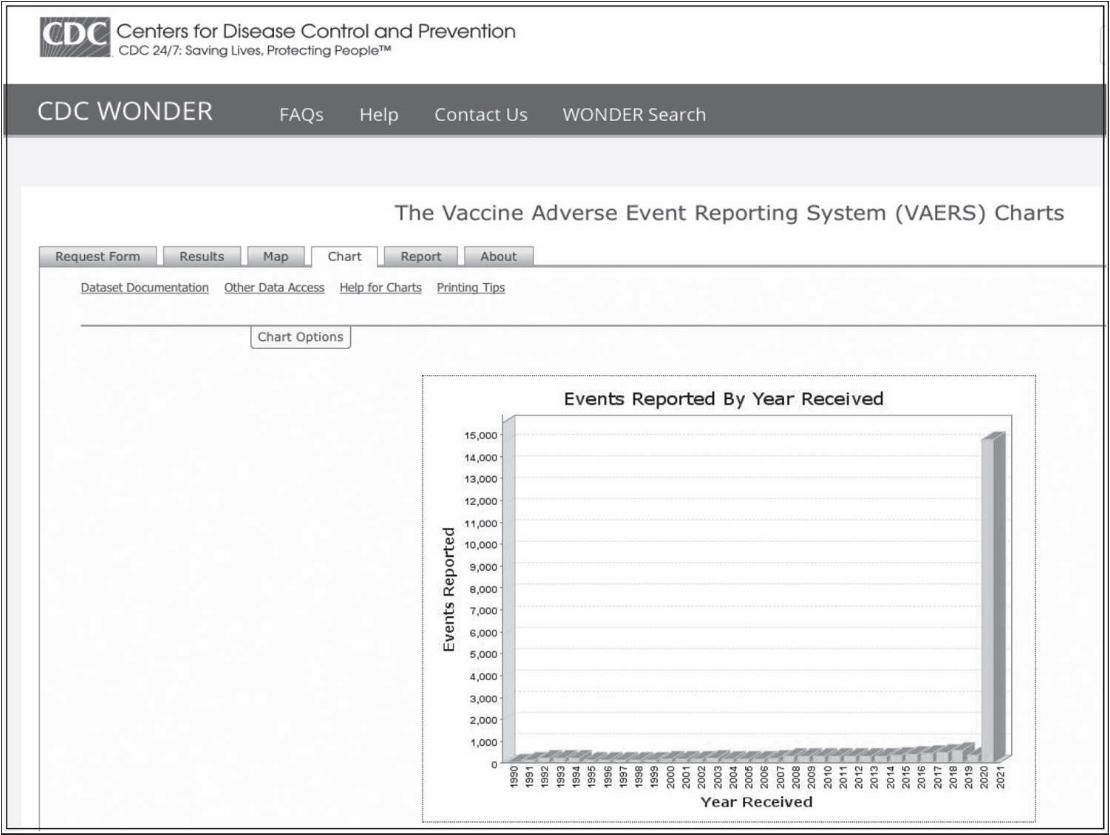Open the Help for Charts link
The height and width of the screenshot is (835, 1110).
[380, 288]
